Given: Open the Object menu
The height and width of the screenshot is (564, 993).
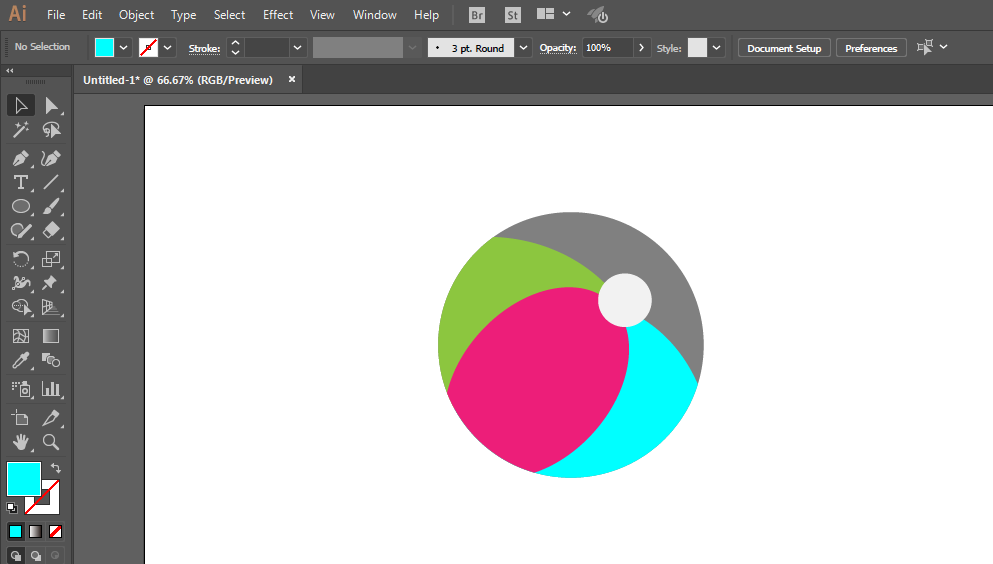Looking at the screenshot, I should coord(136,15).
